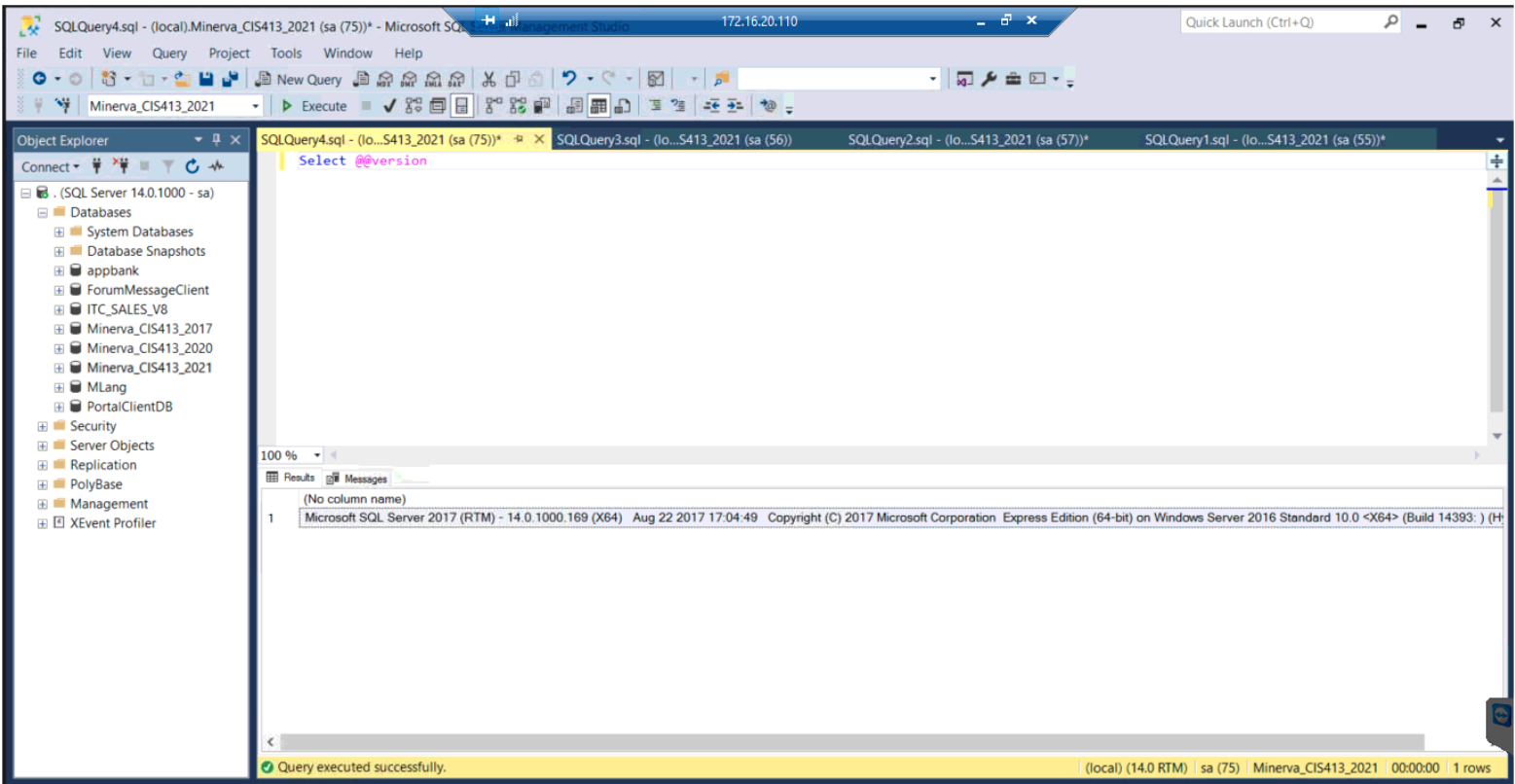The width and height of the screenshot is (1515, 784).
Task: Parse the query with the checkmark icon
Action: pos(389,106)
